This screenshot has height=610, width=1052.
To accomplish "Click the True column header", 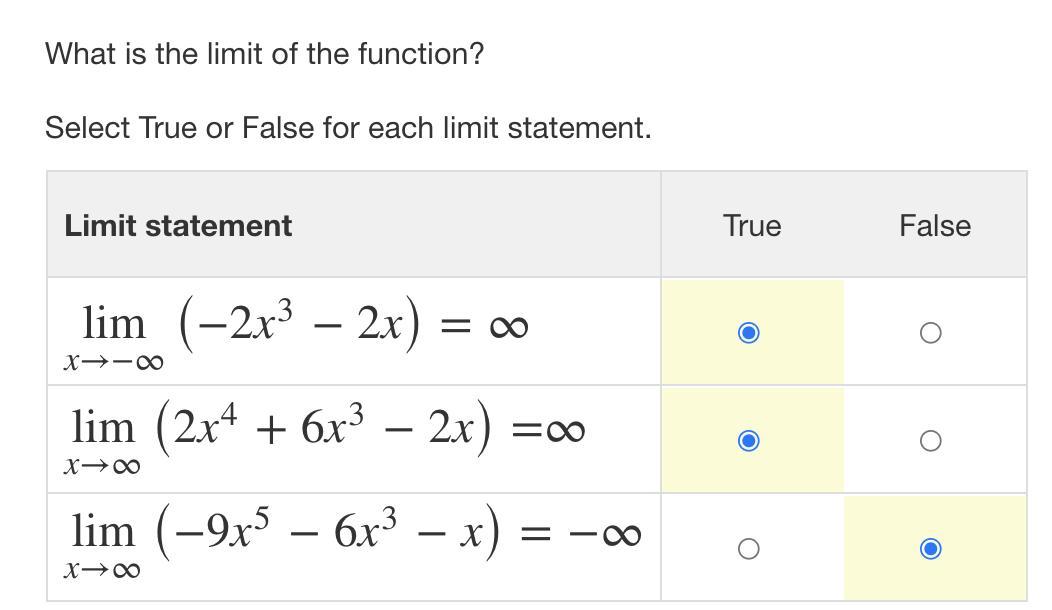I will [752, 225].
